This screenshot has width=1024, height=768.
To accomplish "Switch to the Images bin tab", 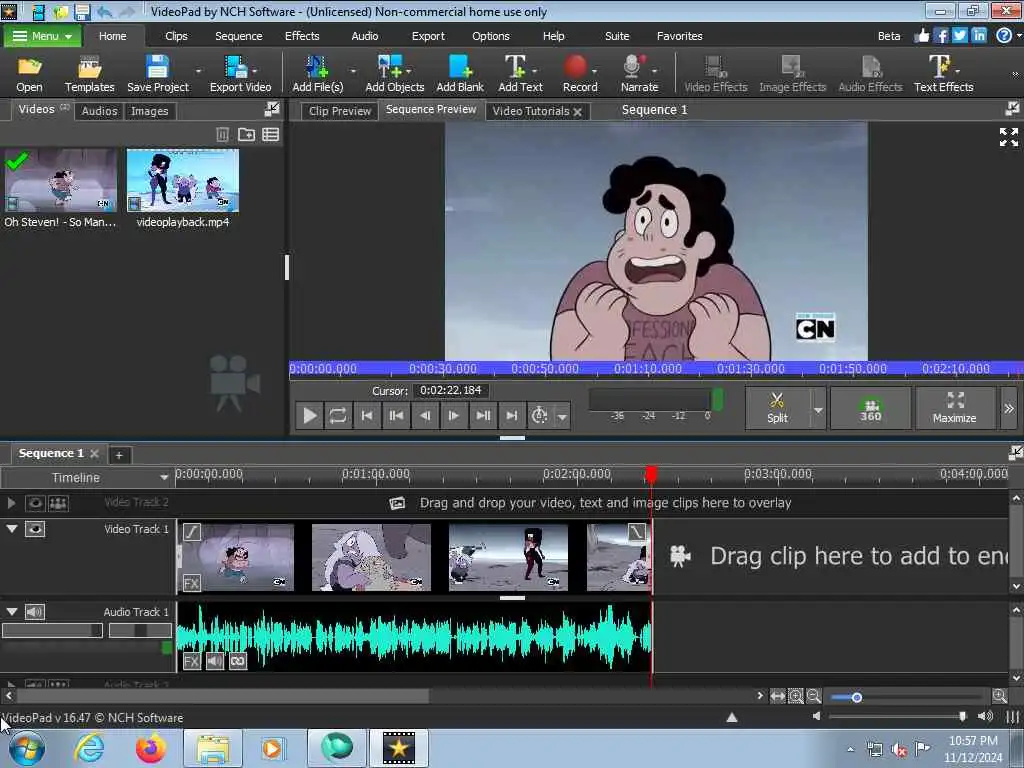I will (150, 111).
